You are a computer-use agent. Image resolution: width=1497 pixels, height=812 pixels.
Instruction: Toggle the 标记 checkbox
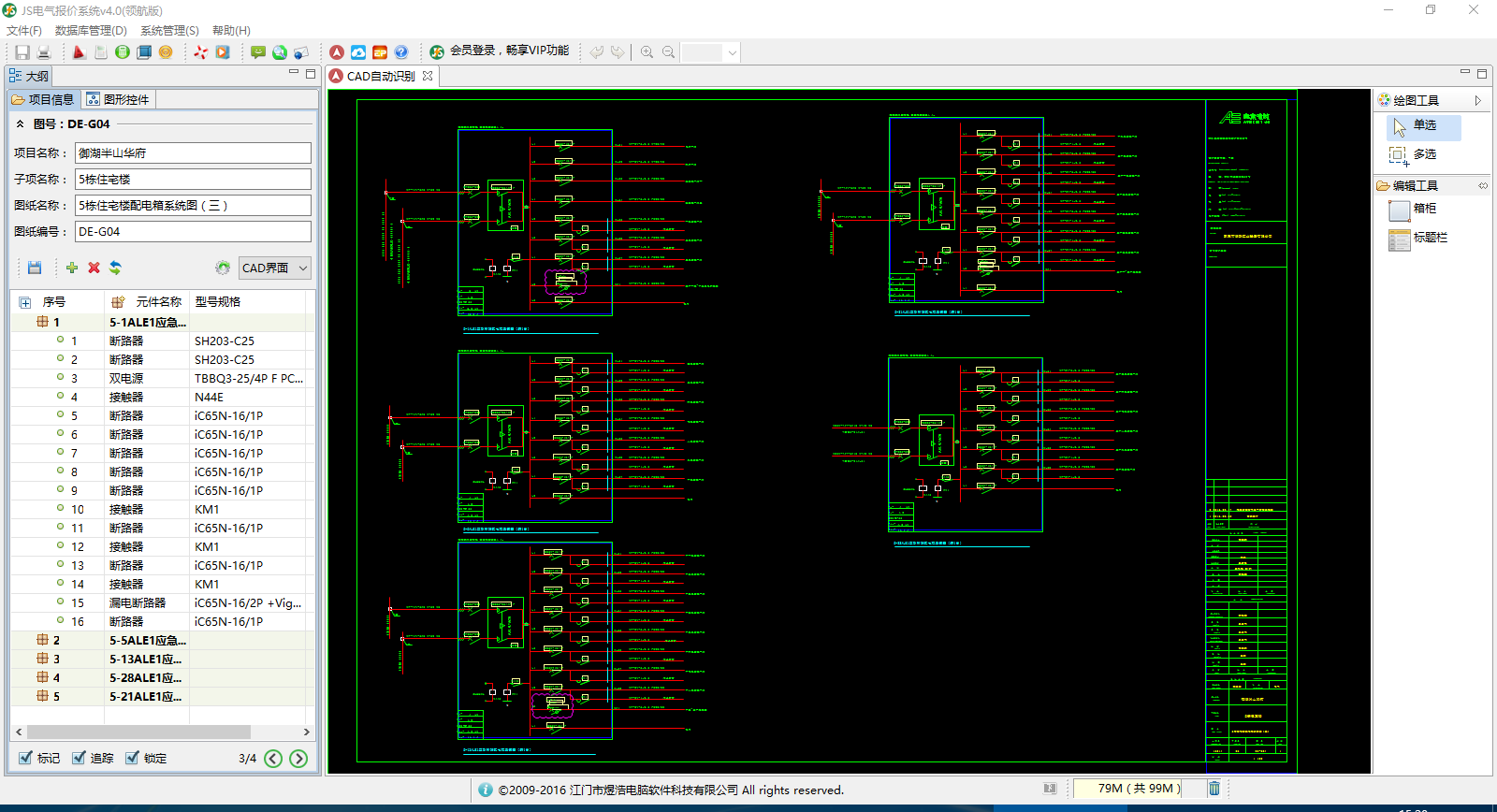pyautogui.click(x=25, y=759)
